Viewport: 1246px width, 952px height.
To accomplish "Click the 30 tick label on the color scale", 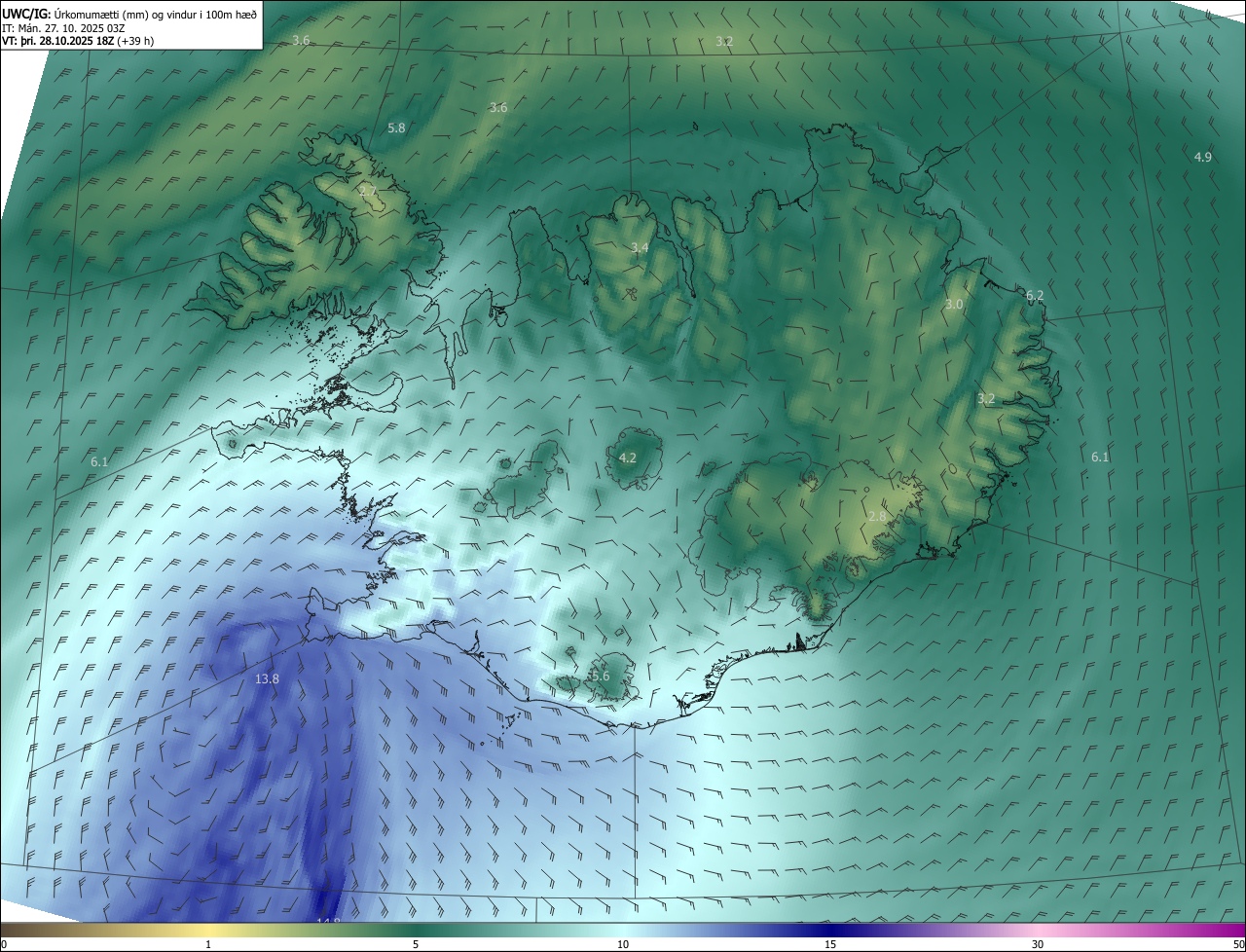I will (1038, 944).
